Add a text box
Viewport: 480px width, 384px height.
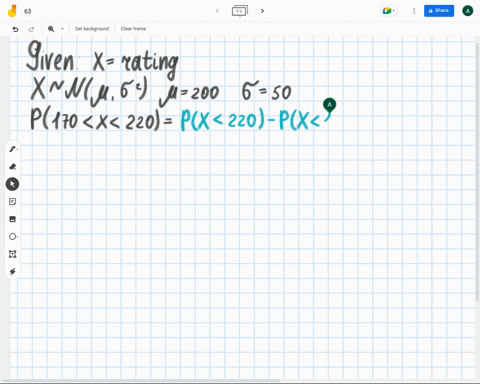tap(12, 254)
